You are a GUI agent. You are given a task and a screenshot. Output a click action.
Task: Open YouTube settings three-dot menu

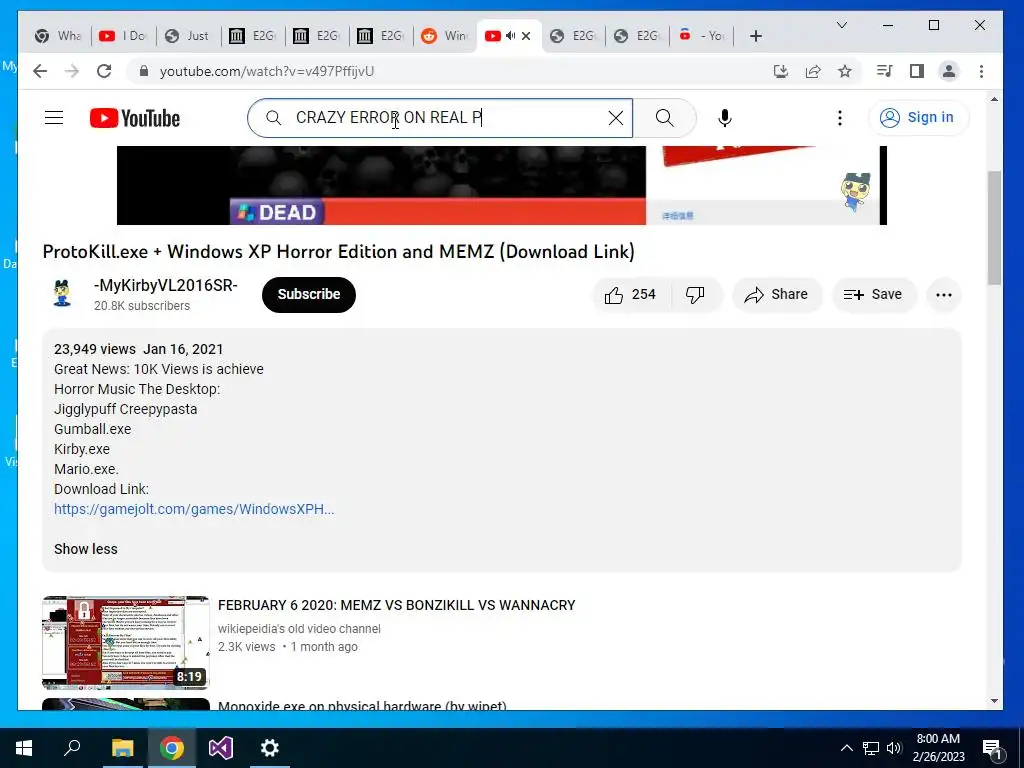click(840, 118)
